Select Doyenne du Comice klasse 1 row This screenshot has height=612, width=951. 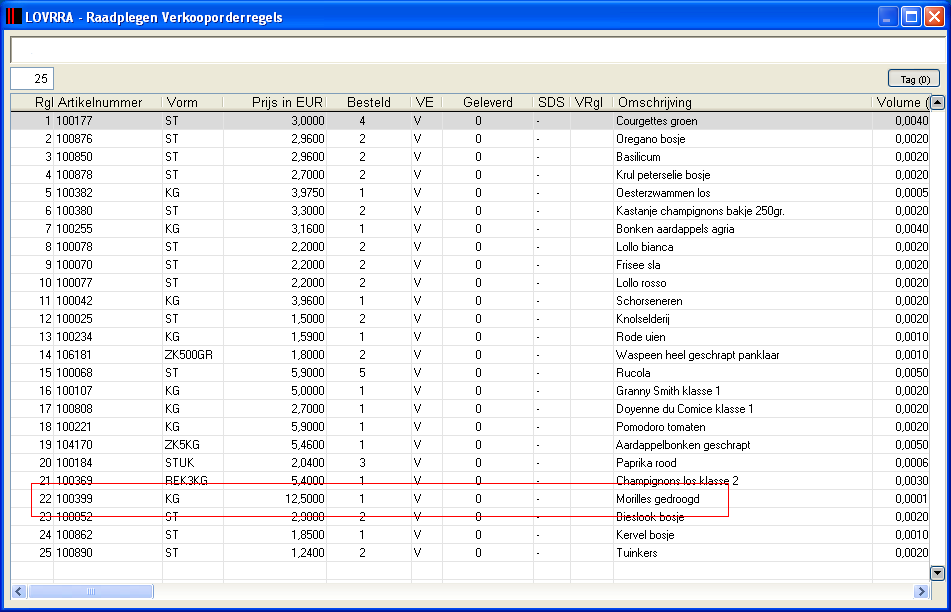(x=470, y=409)
